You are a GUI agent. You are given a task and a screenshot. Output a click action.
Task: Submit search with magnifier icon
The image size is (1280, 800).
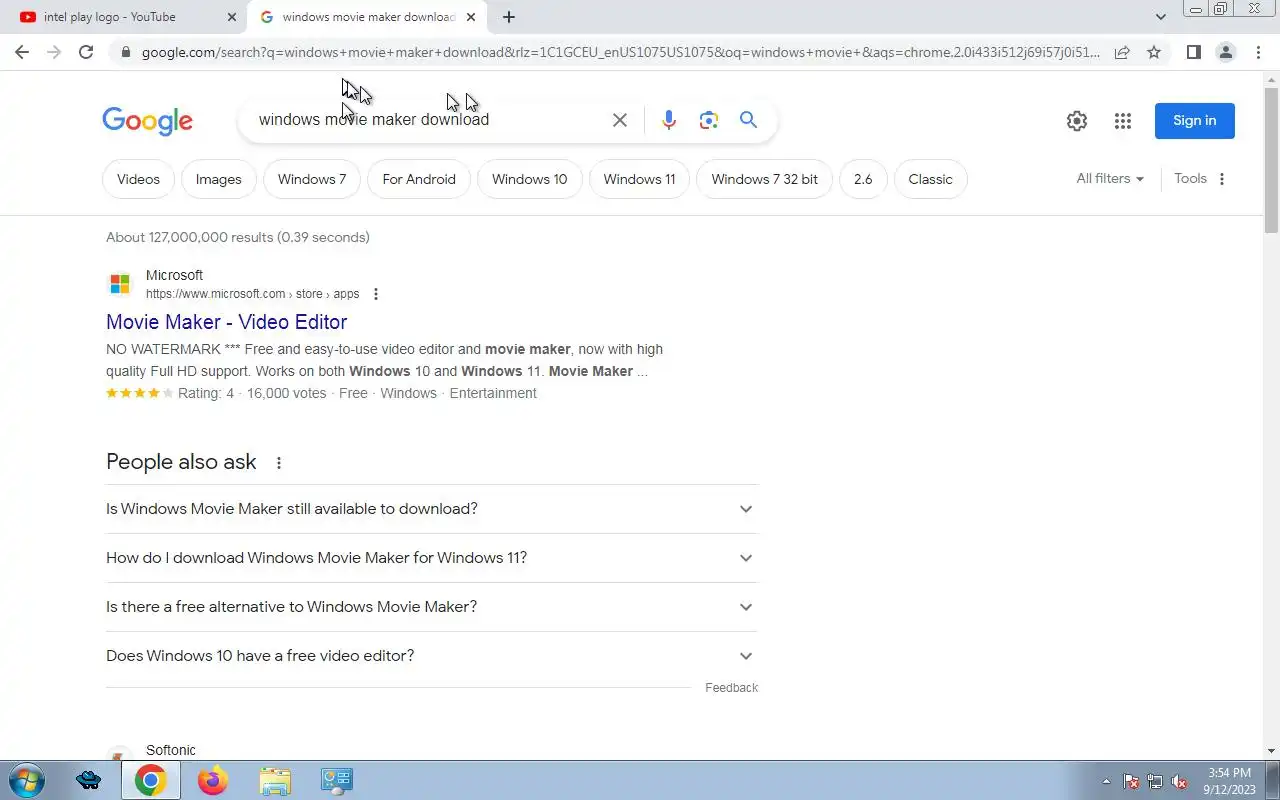click(748, 120)
